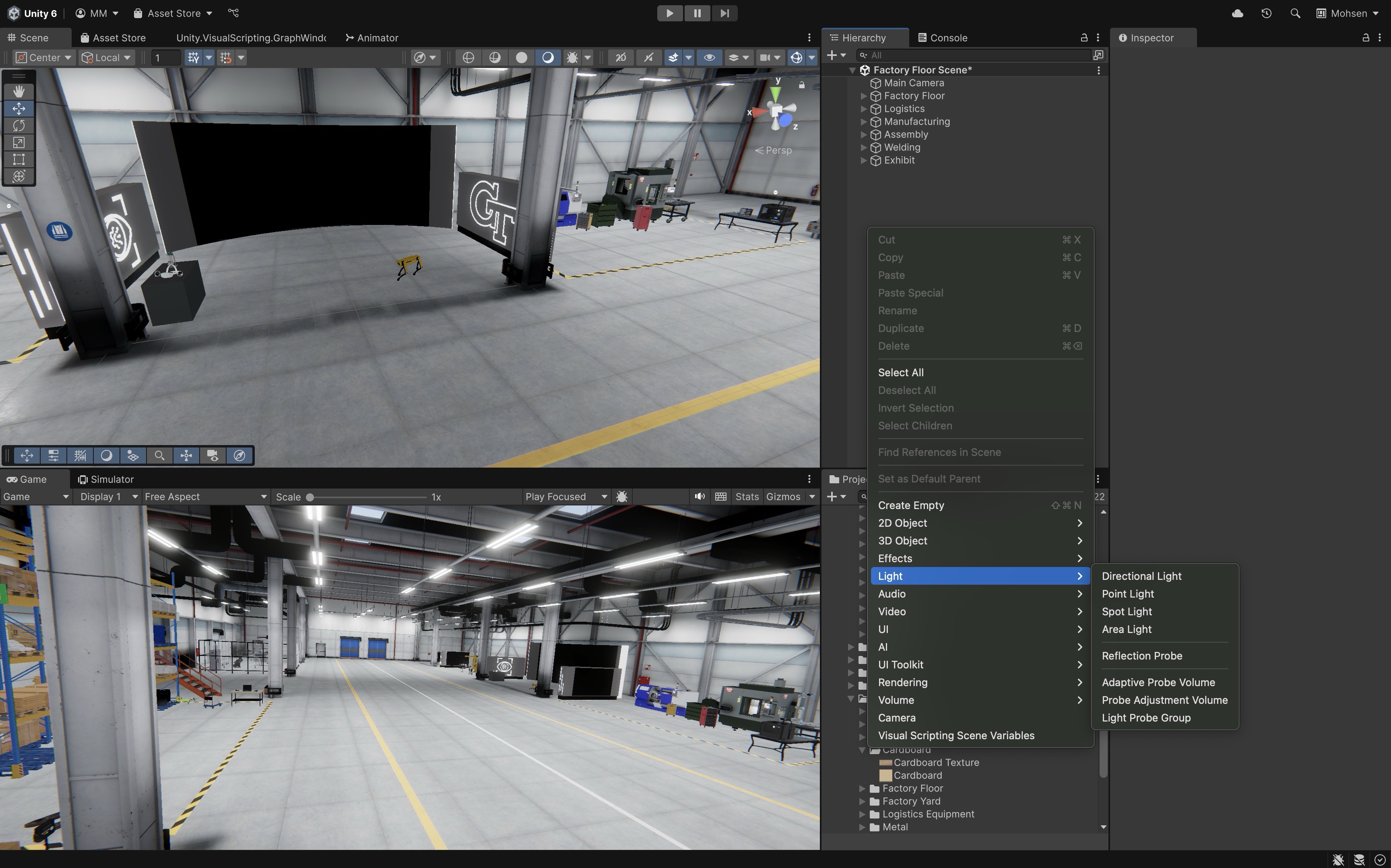The width and height of the screenshot is (1391, 868).
Task: Click the Step frame button
Action: coord(724,13)
